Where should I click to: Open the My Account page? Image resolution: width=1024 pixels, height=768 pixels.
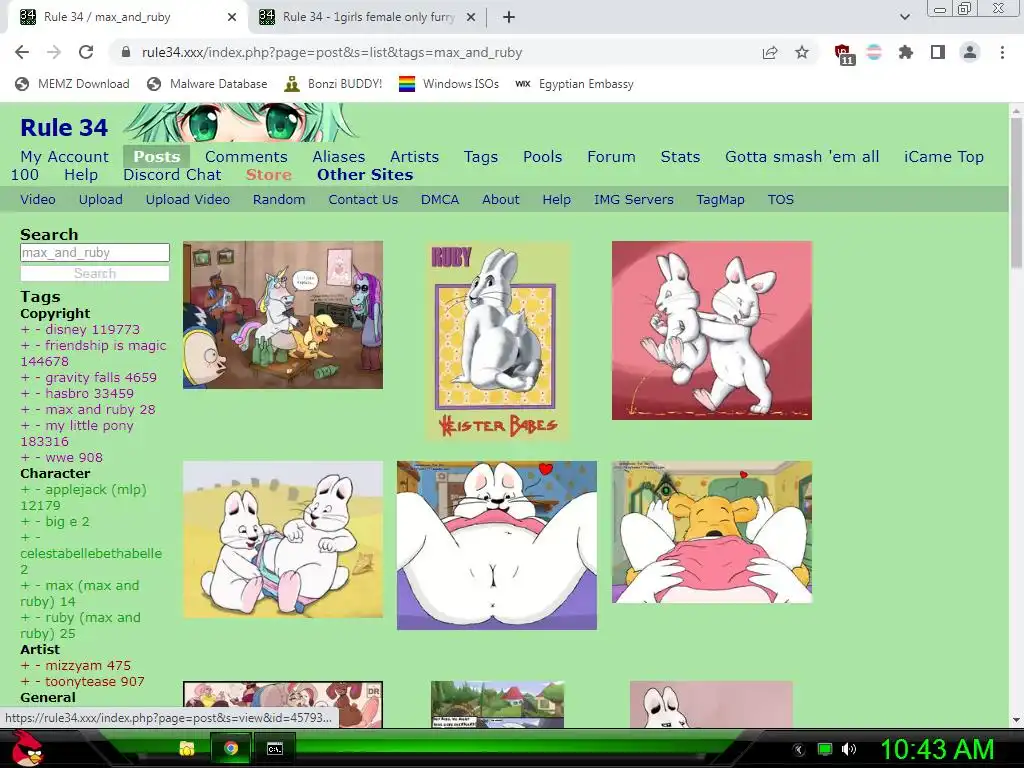pos(65,157)
